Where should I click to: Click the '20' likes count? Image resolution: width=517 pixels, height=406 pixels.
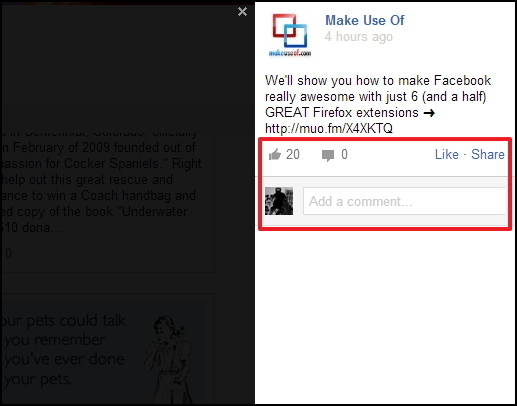293,154
